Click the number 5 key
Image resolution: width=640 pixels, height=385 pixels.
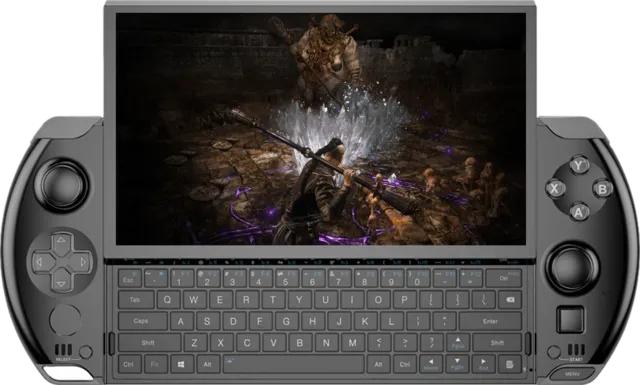click(x=286, y=279)
